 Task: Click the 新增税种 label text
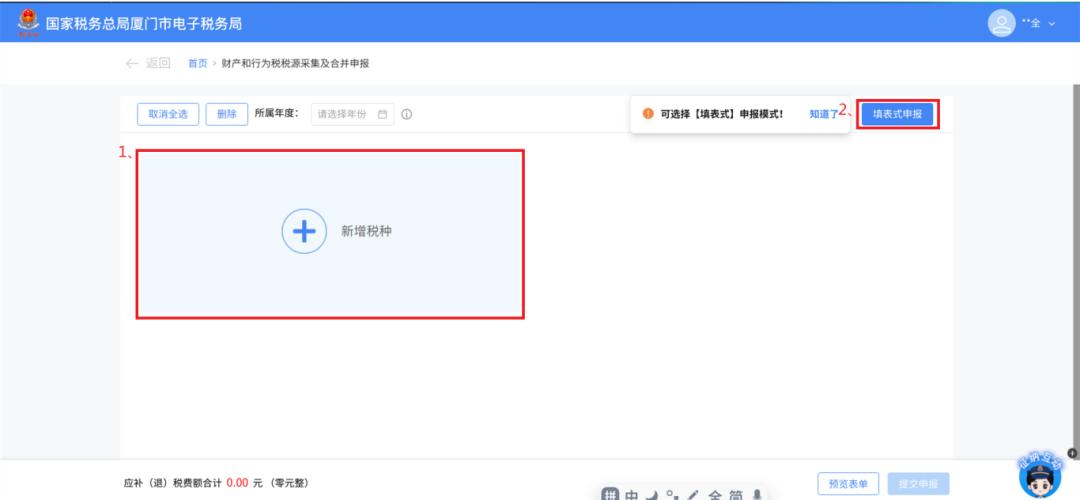366,231
